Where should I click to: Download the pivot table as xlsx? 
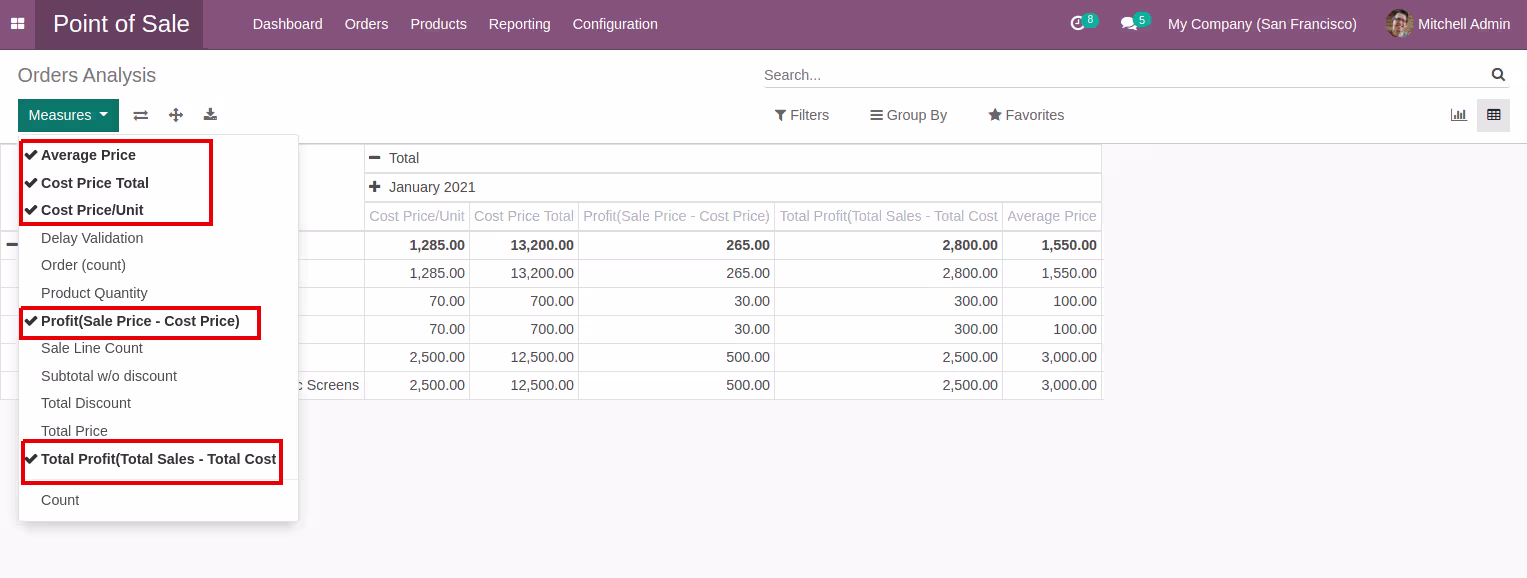210,115
